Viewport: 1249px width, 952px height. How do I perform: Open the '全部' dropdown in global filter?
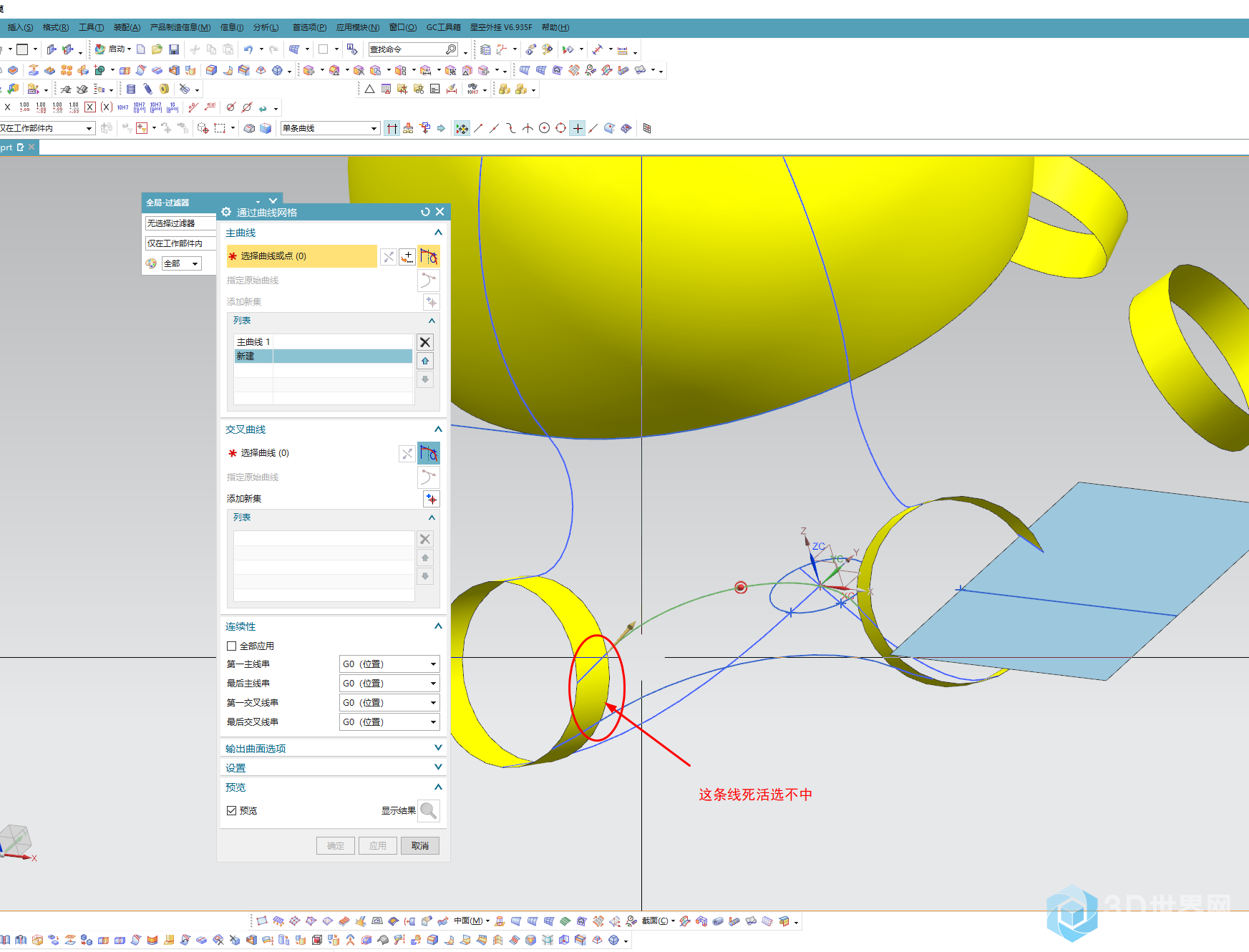tap(182, 263)
